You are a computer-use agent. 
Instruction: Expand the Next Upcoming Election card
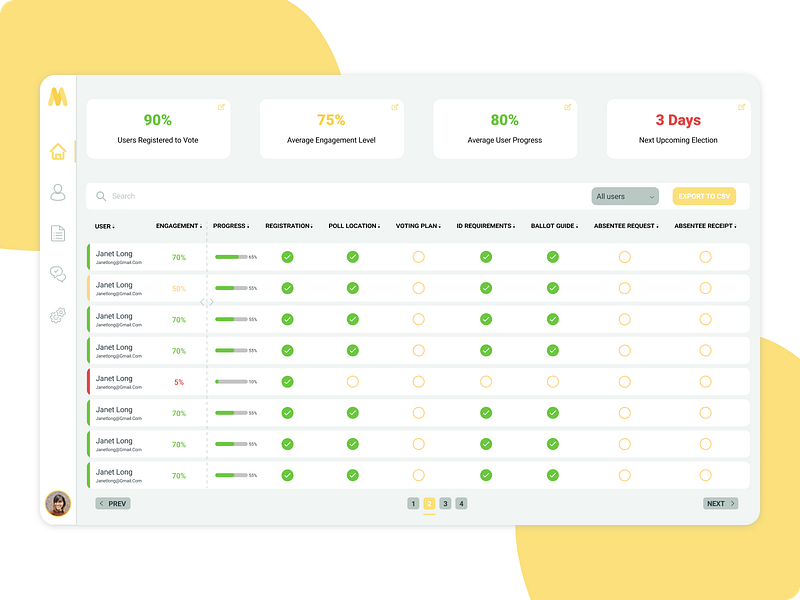tap(740, 105)
